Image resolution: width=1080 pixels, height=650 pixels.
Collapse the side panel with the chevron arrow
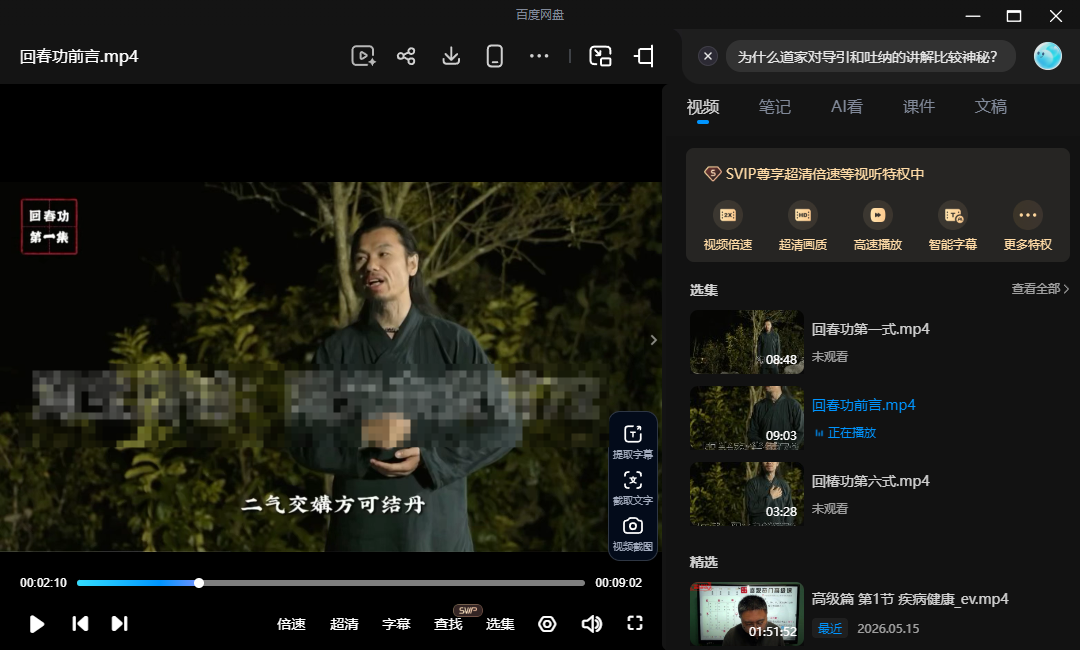(x=654, y=339)
